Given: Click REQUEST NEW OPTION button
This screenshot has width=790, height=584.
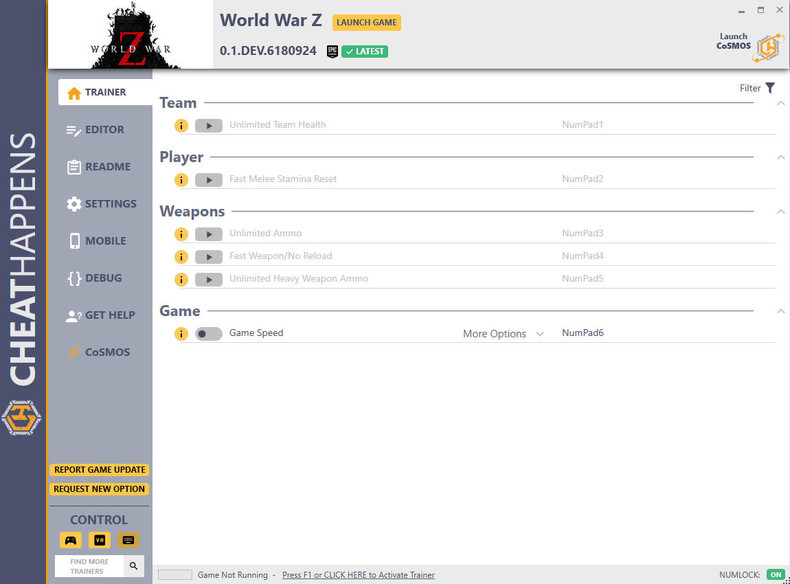Looking at the screenshot, I should pyautogui.click(x=99, y=489).
